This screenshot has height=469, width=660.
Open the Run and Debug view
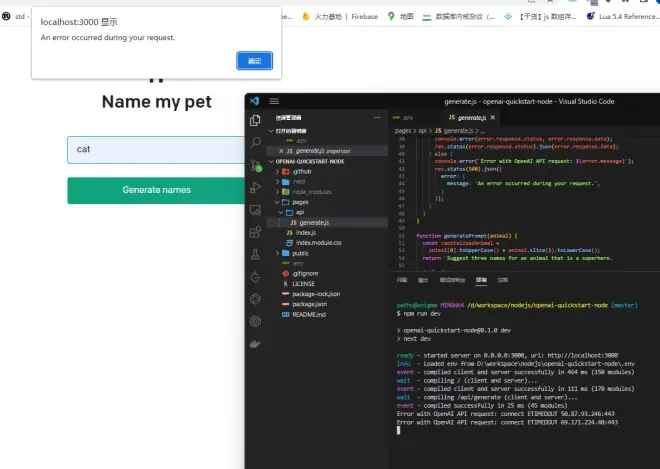(255, 187)
